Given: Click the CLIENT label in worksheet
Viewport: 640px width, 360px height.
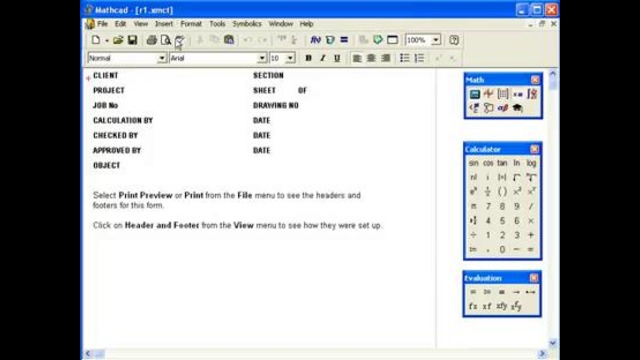Looking at the screenshot, I should click(x=105, y=76).
